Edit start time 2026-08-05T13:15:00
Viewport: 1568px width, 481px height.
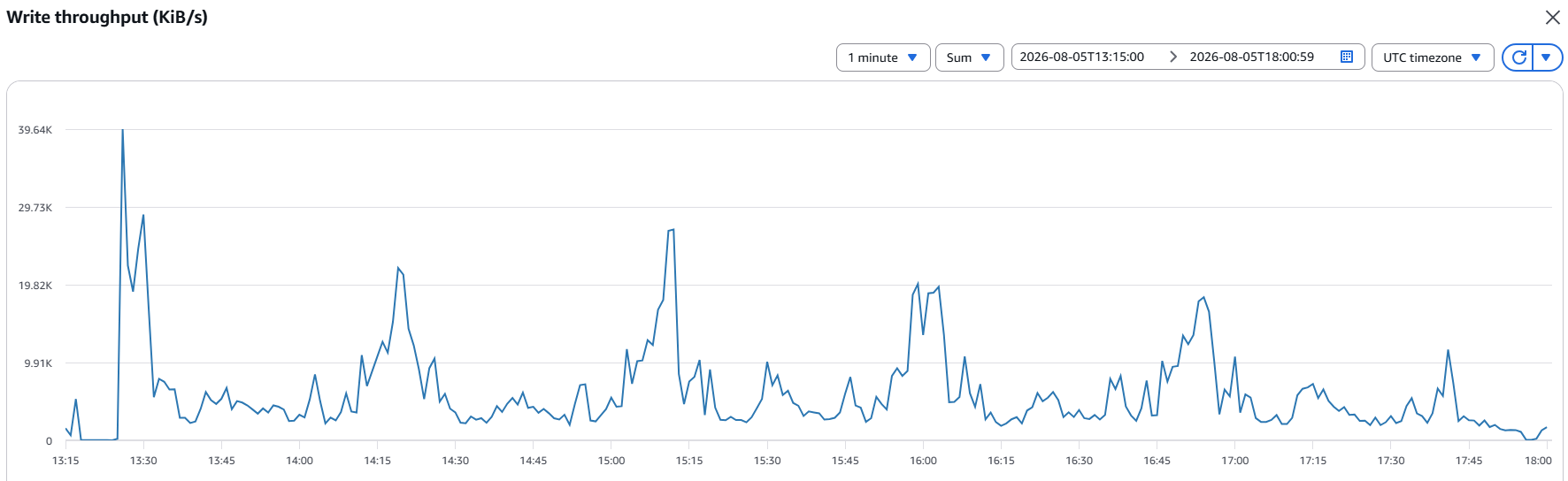pyautogui.click(x=1081, y=57)
